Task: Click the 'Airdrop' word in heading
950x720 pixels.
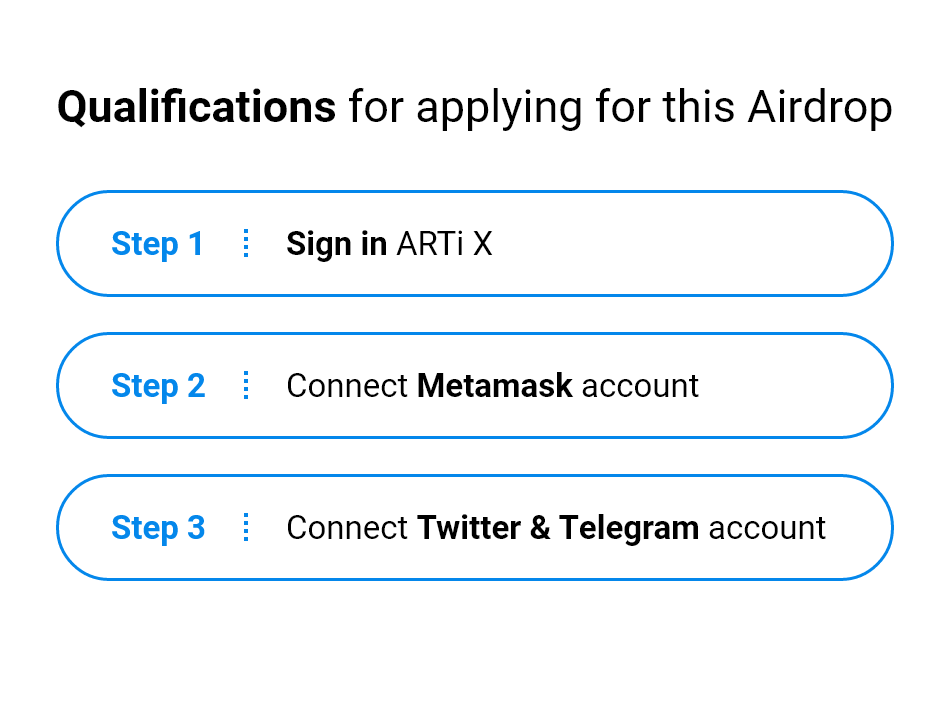Action: [x=820, y=108]
